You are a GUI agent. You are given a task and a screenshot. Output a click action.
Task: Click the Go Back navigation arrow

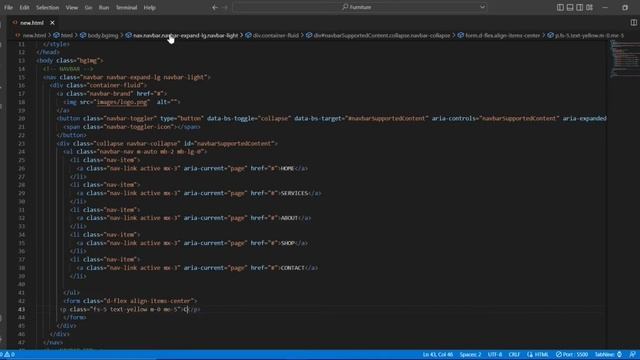tap(215, 7)
